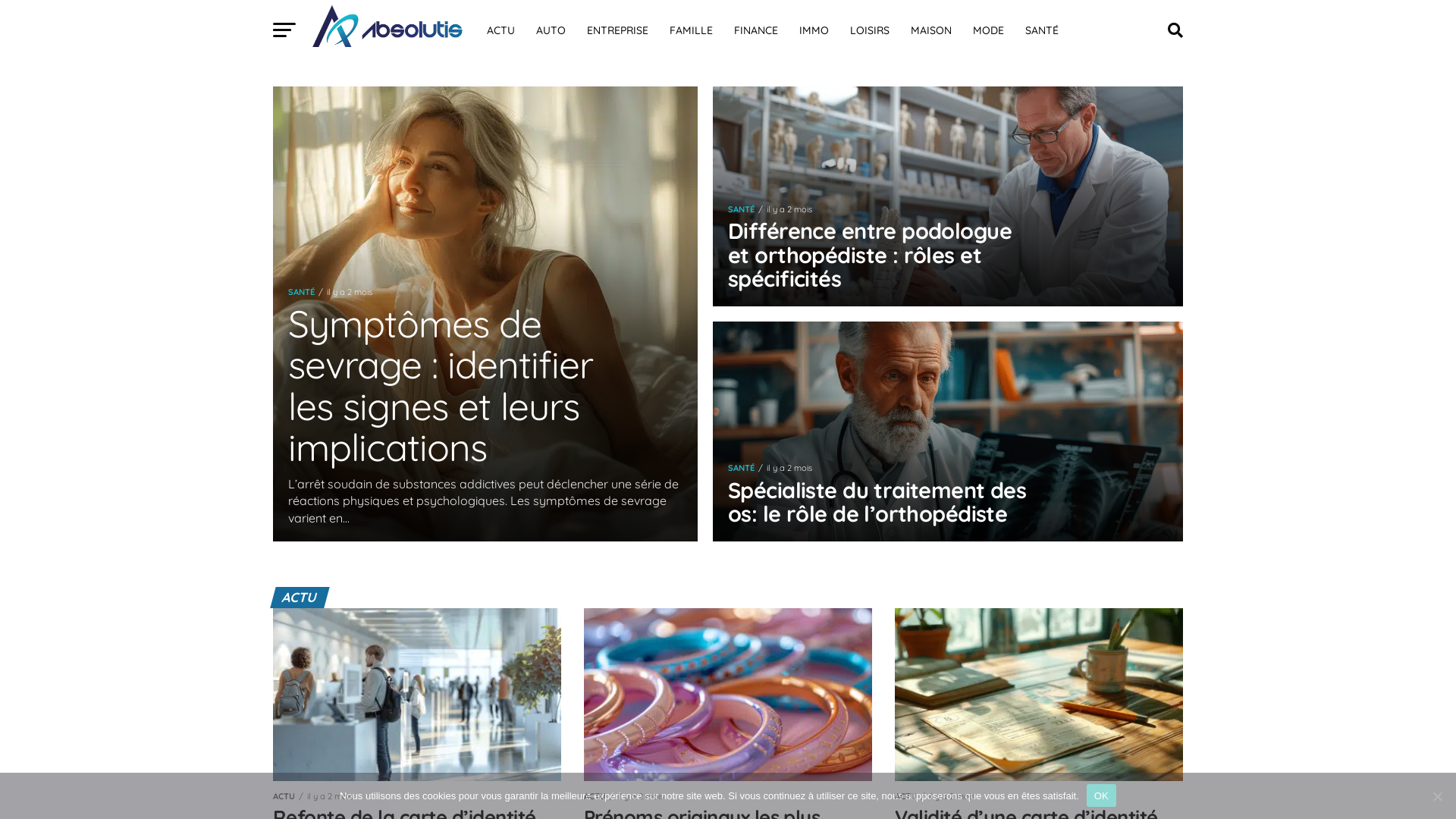
Task: Read the Symptômes de sevrage article
Action: [441, 385]
